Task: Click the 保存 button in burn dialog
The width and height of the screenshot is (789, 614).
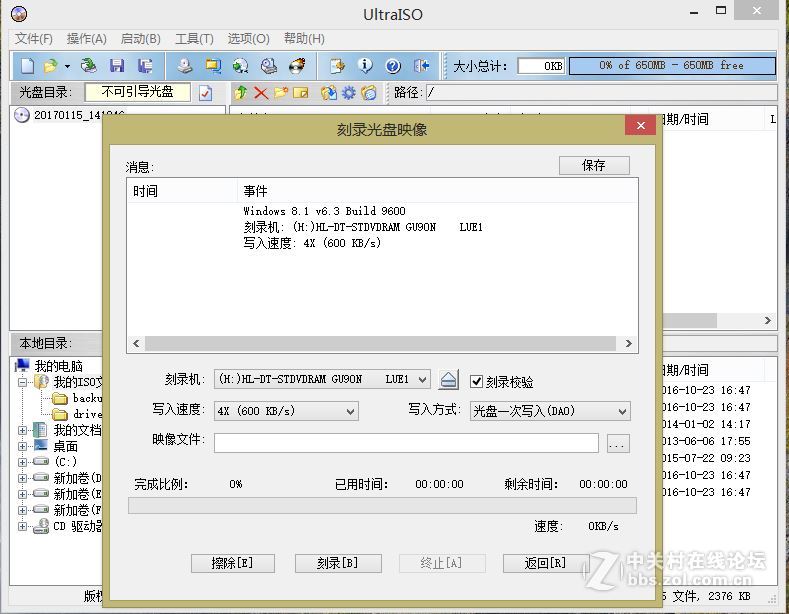Action: coord(594,165)
